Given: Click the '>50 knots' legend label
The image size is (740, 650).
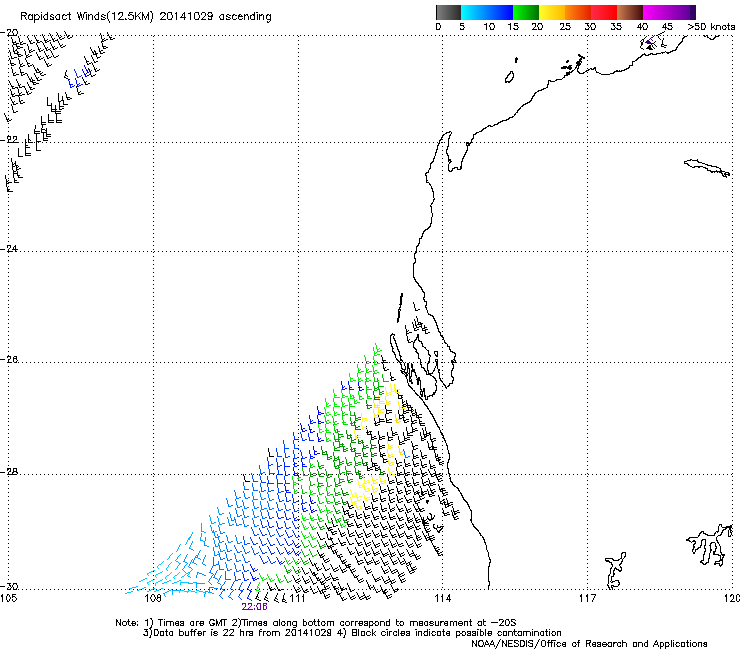Looking at the screenshot, I should tap(711, 27).
